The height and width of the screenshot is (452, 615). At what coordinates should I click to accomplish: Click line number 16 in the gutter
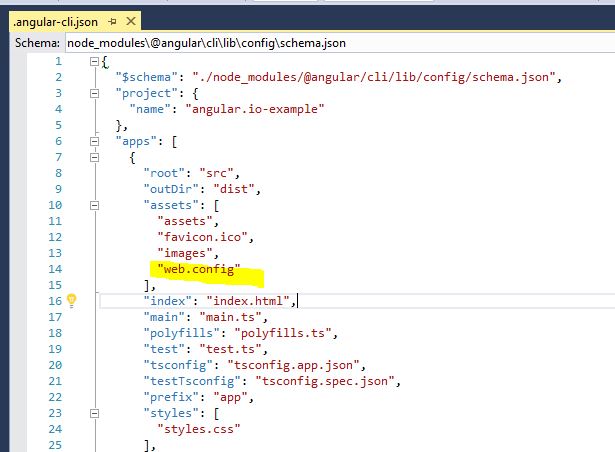click(55, 301)
